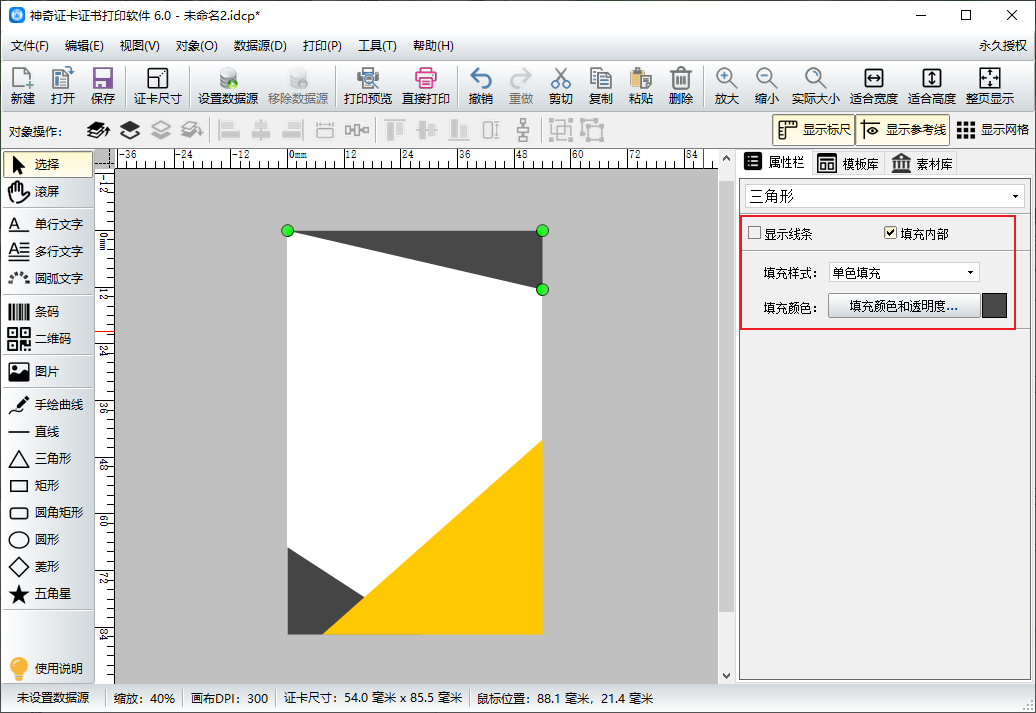This screenshot has width=1036, height=713.
Task: Click the 新建 (New) toolbar icon
Action: tap(22, 86)
